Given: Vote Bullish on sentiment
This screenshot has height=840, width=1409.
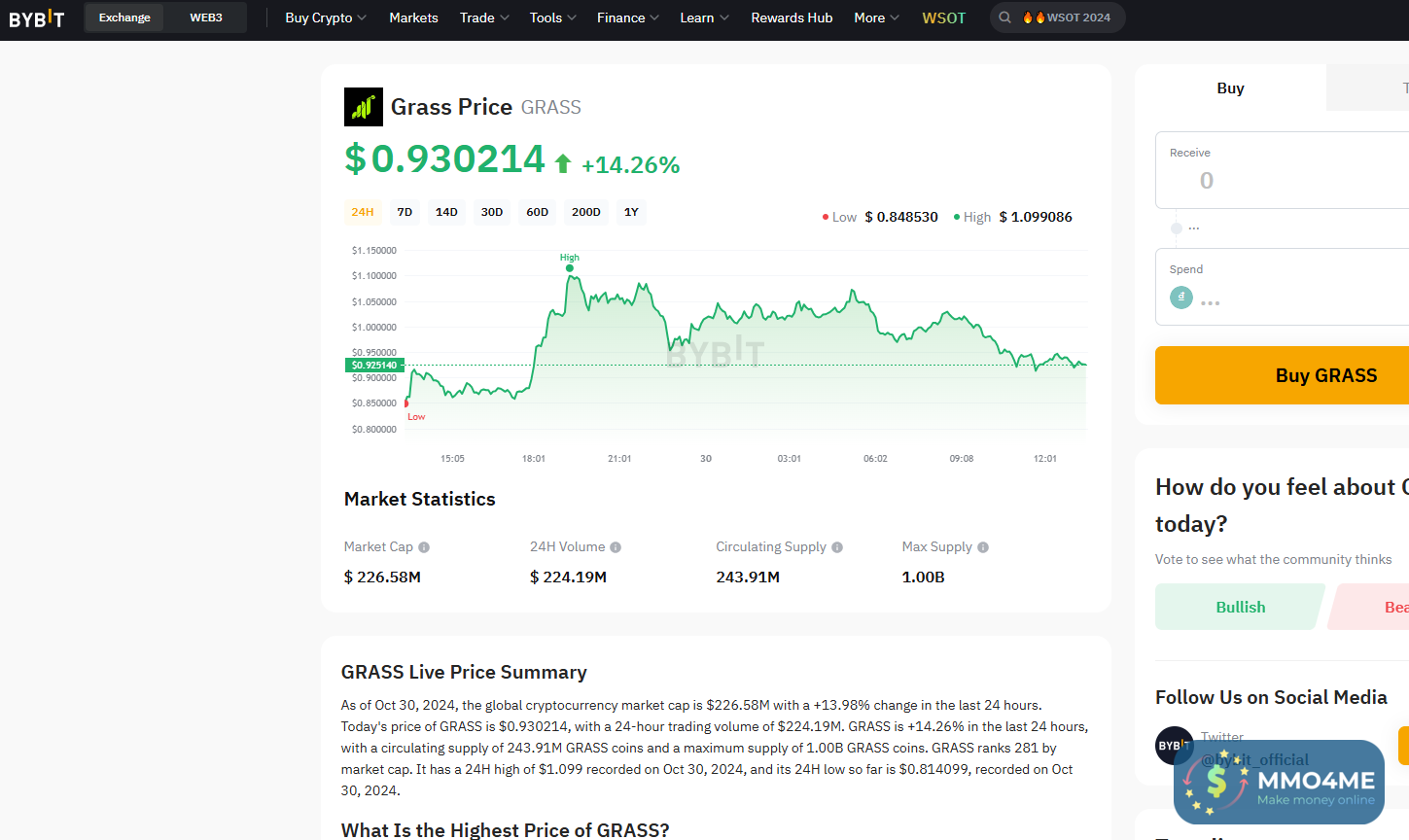Looking at the screenshot, I should 1240,607.
